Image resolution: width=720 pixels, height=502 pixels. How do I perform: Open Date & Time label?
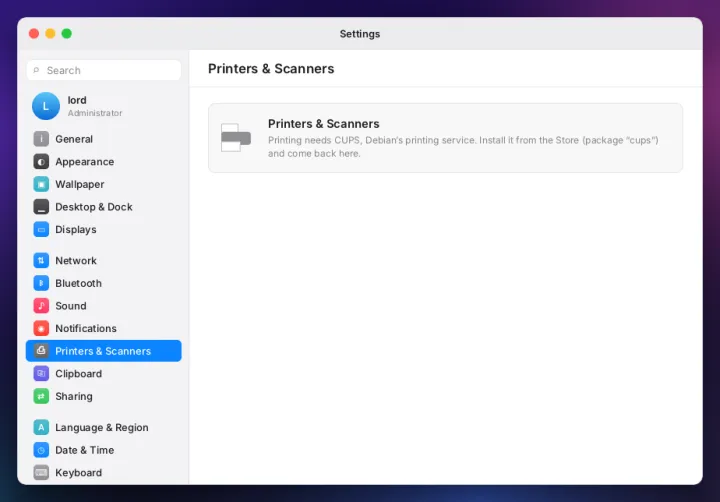coord(84,450)
